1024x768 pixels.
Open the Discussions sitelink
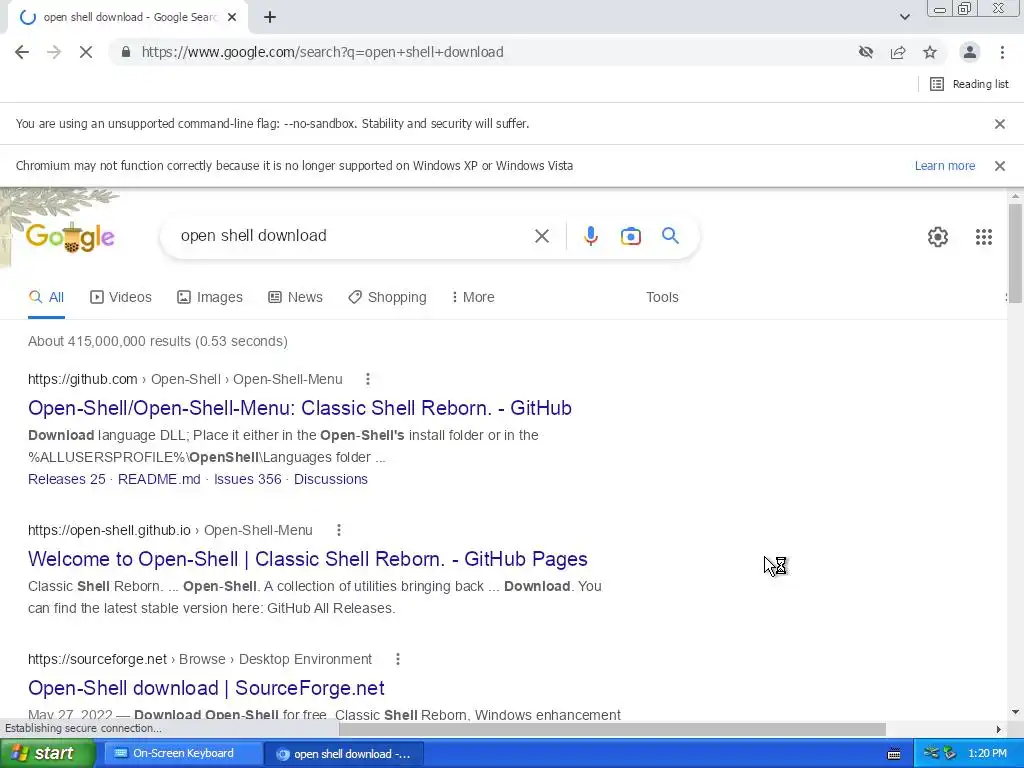[330, 479]
